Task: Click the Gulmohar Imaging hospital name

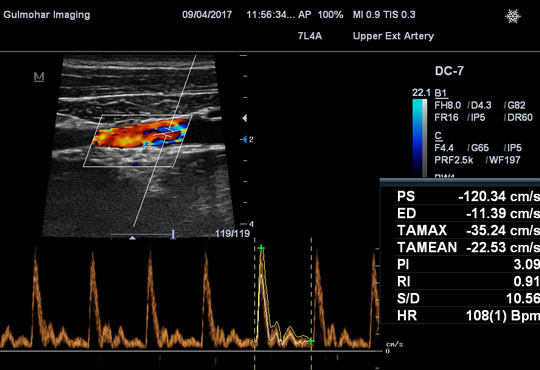Action: (x=47, y=15)
